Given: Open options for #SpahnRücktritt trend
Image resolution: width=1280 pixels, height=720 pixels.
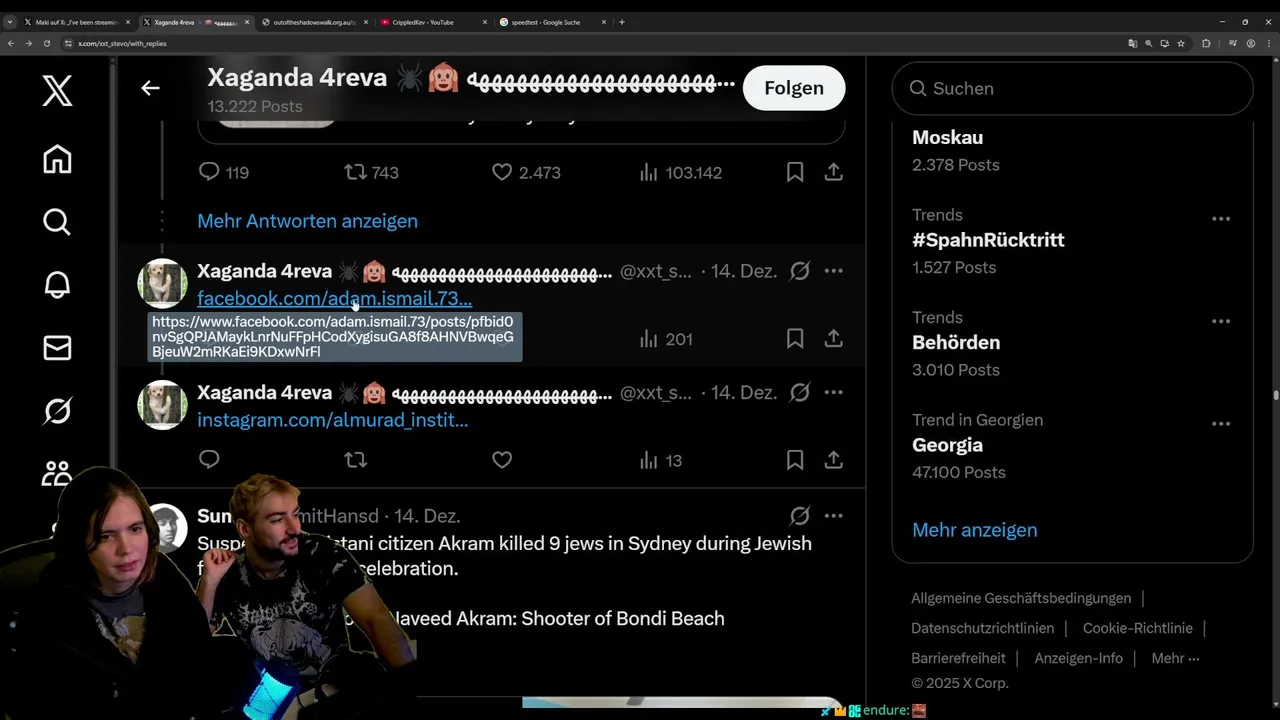Looking at the screenshot, I should tap(1220, 219).
